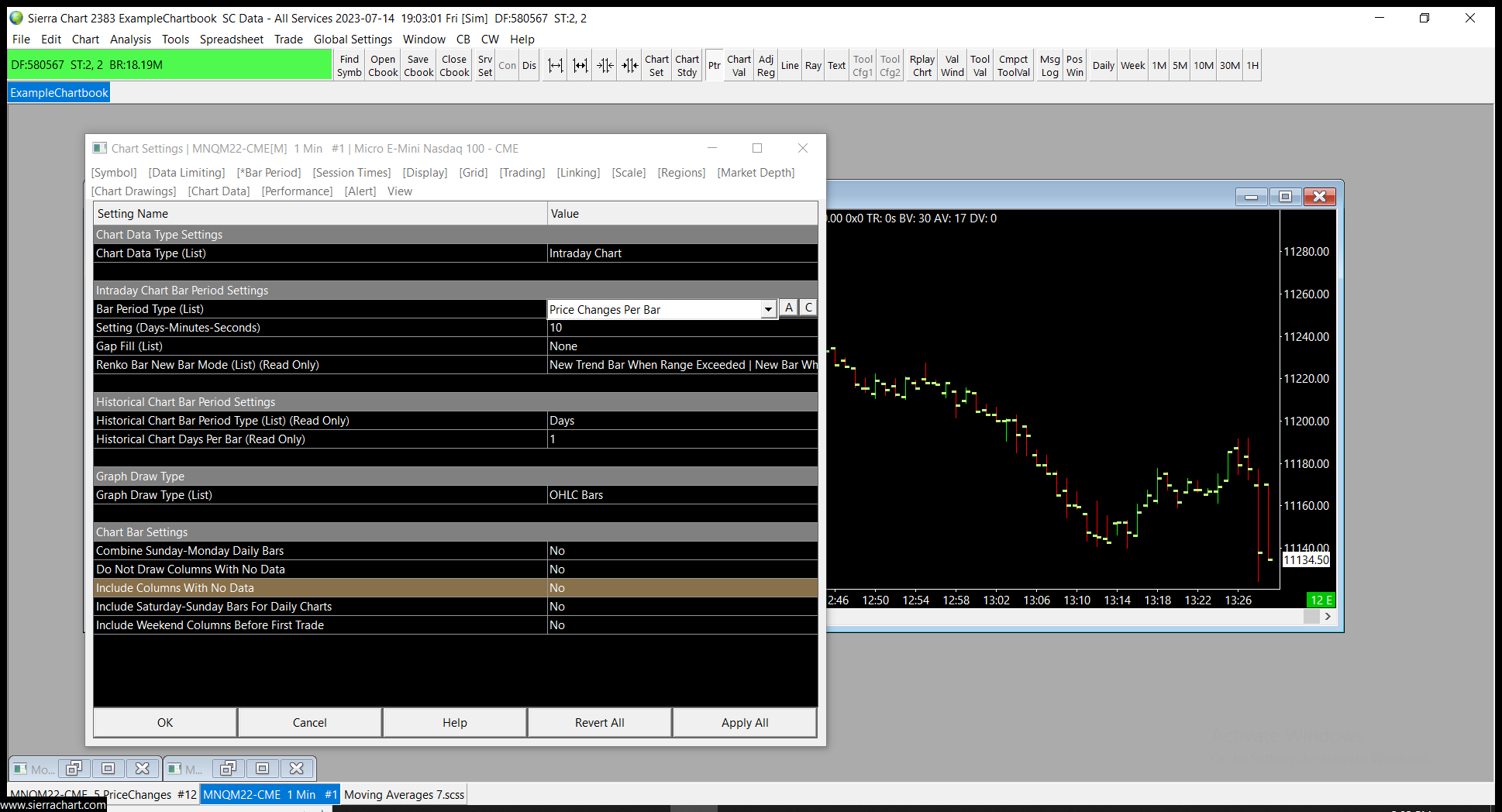Toggle Include Columns With No Data value
This screenshot has width=1502, height=812.
(x=682, y=588)
